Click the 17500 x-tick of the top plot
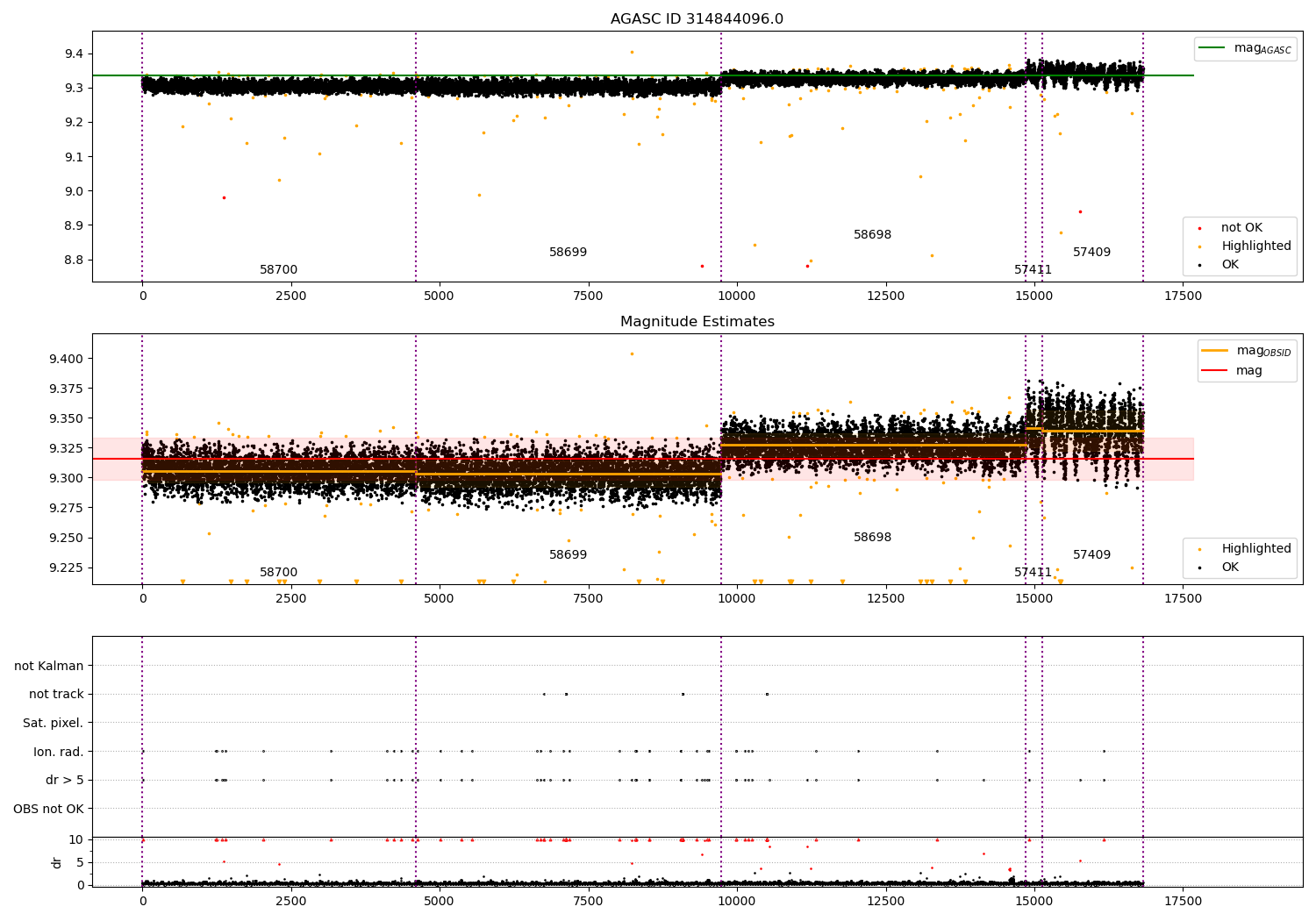This screenshot has width=1316, height=921. (1183, 296)
